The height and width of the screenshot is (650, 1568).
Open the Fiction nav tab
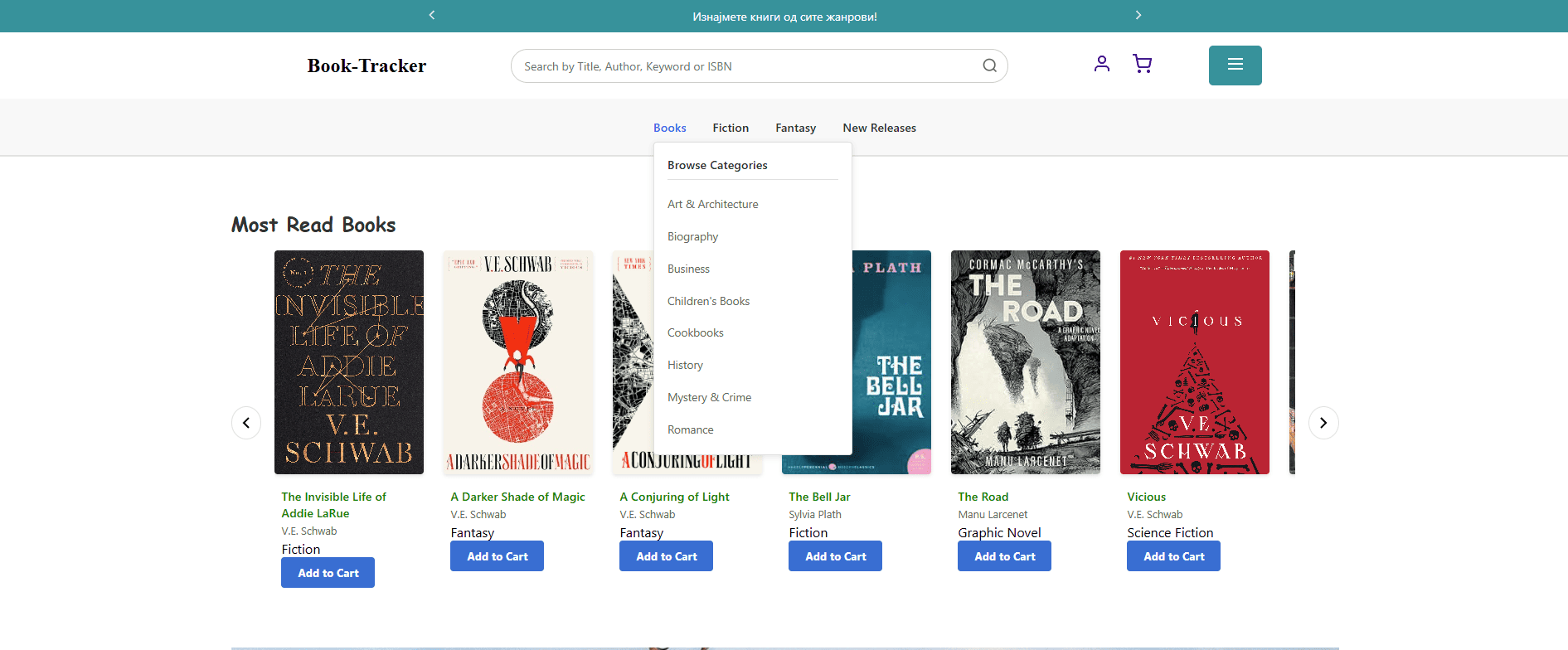(x=730, y=128)
